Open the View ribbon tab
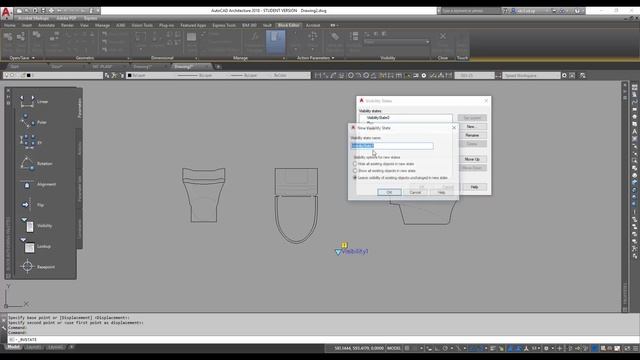Image resolution: width=640 pixels, height=360 pixels. [84, 25]
